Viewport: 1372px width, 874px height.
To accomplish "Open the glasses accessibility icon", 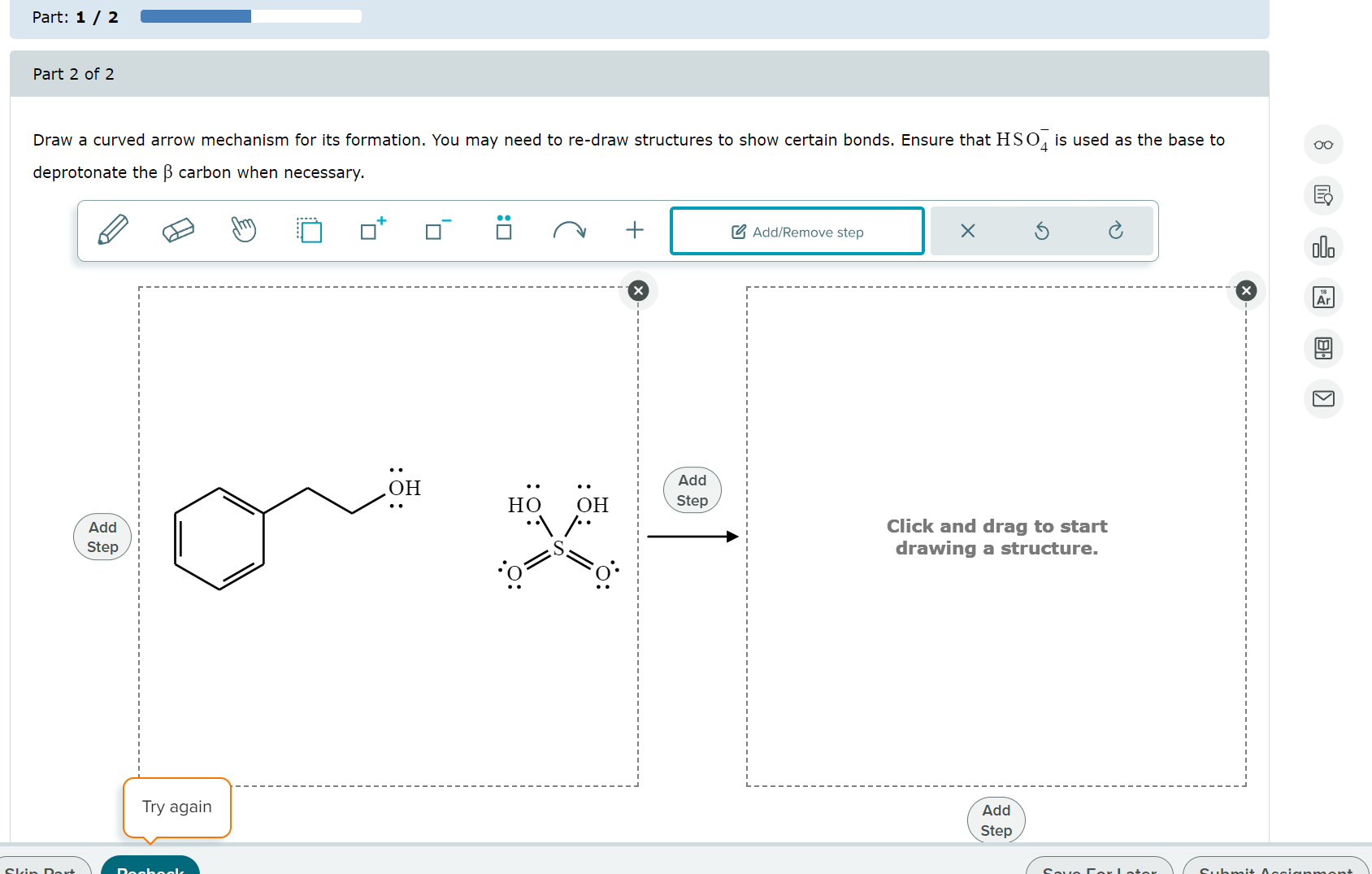I will point(1323,145).
